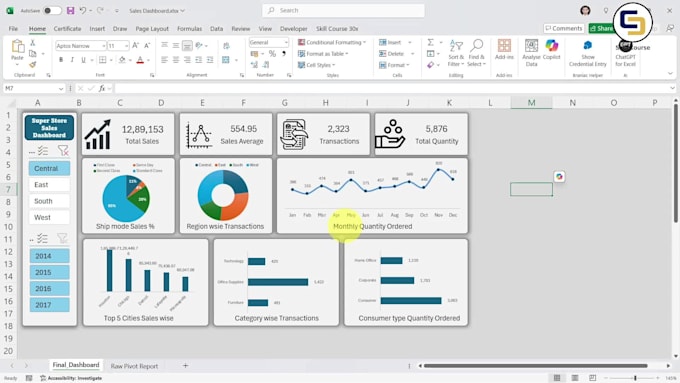The height and width of the screenshot is (383, 680).
Task: Toggle year 2014 in slicer
Action: click(x=49, y=256)
